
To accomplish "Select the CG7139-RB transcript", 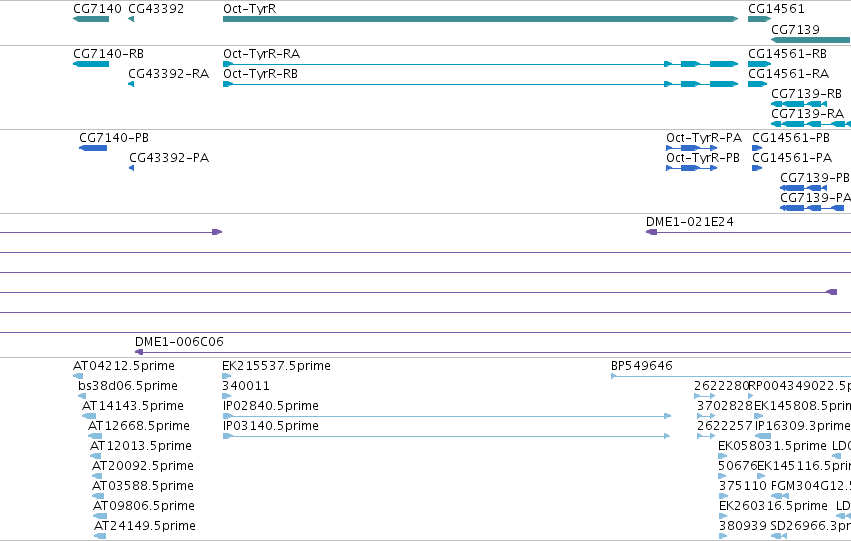I will click(799, 104).
